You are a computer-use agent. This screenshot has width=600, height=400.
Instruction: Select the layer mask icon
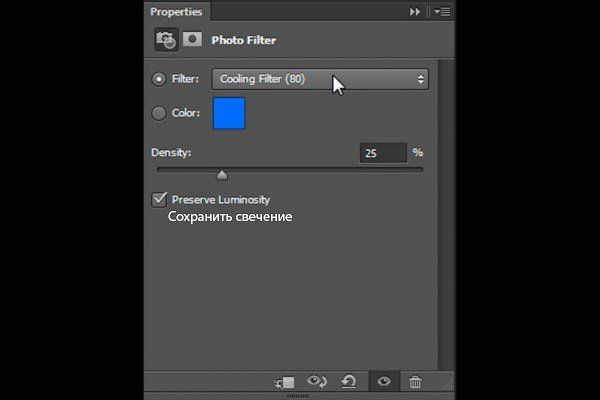[x=192, y=39]
